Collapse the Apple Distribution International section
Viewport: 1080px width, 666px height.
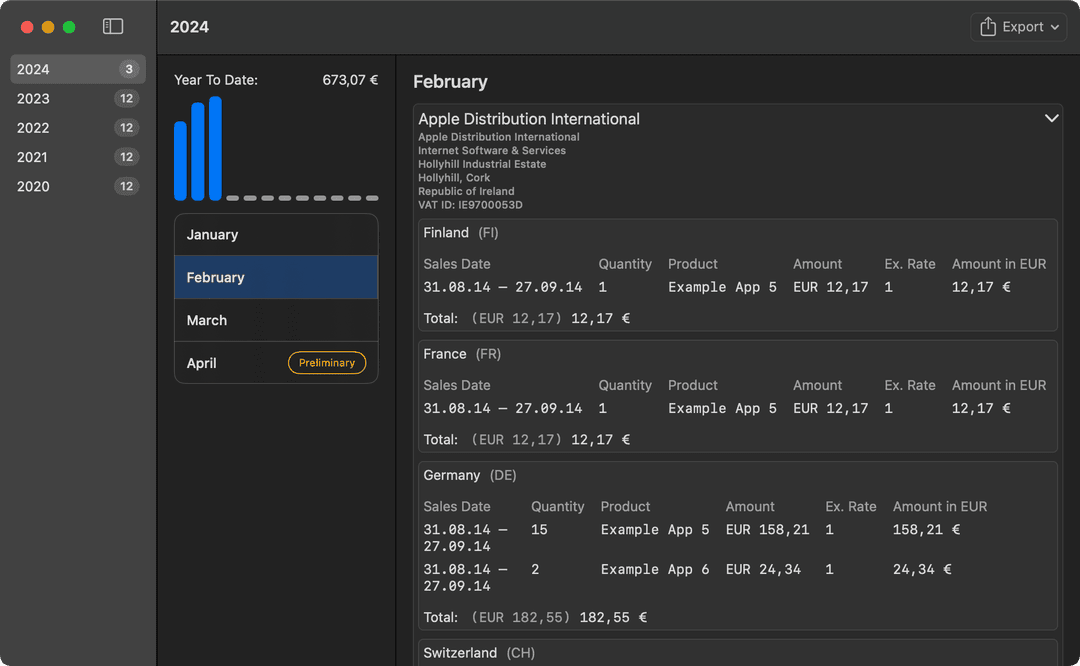point(1051,118)
